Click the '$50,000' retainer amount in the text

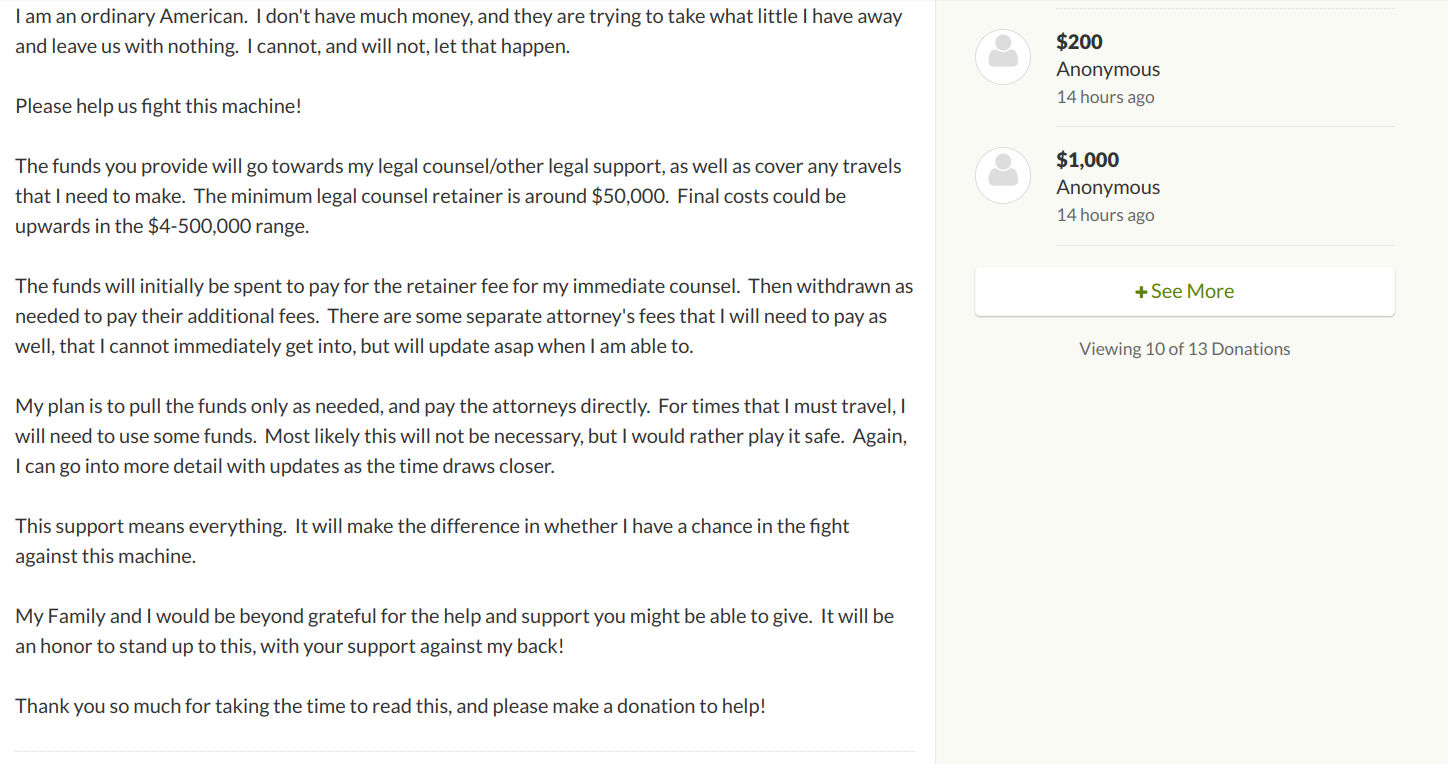coord(628,196)
